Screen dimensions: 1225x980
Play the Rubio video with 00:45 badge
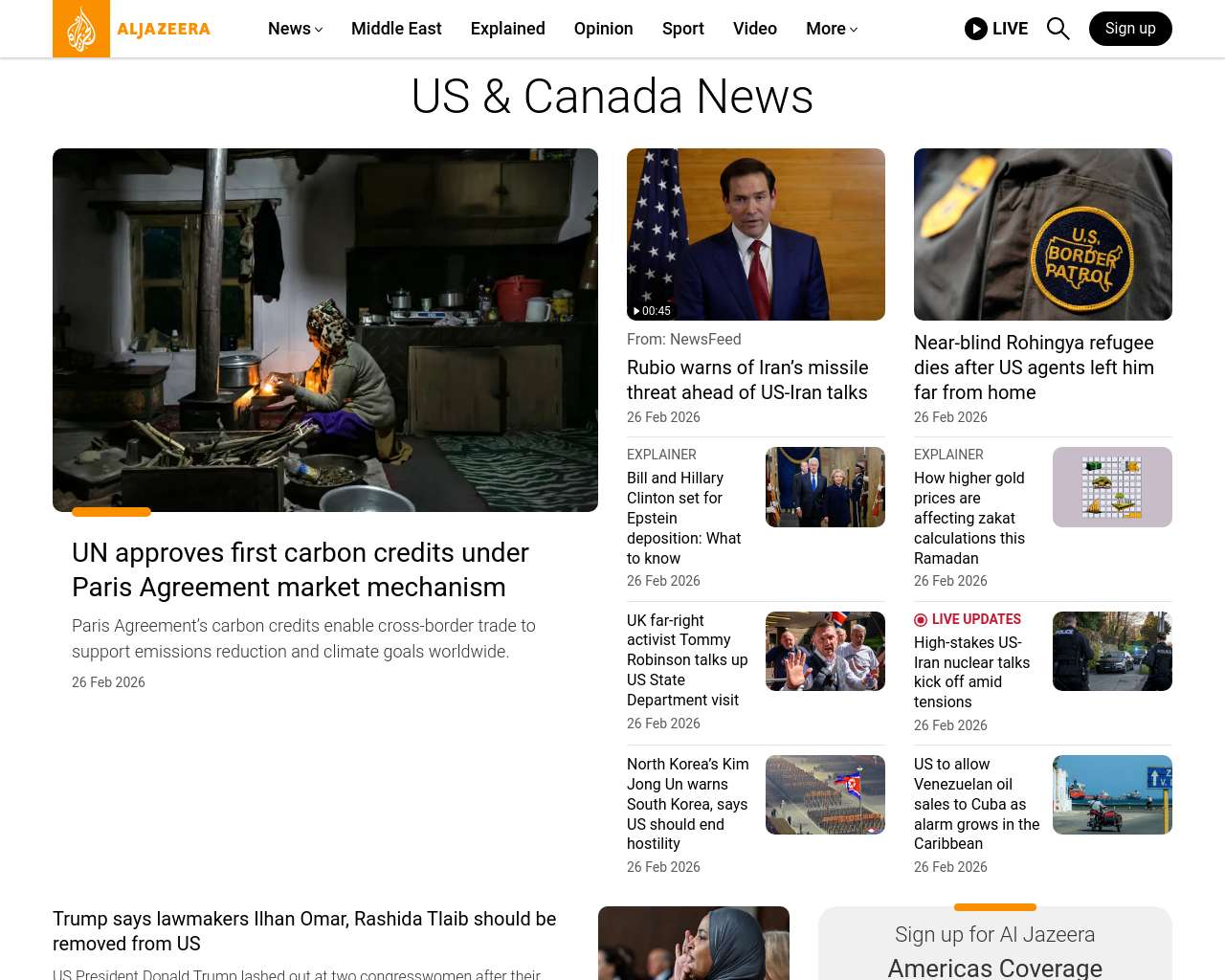pos(755,234)
